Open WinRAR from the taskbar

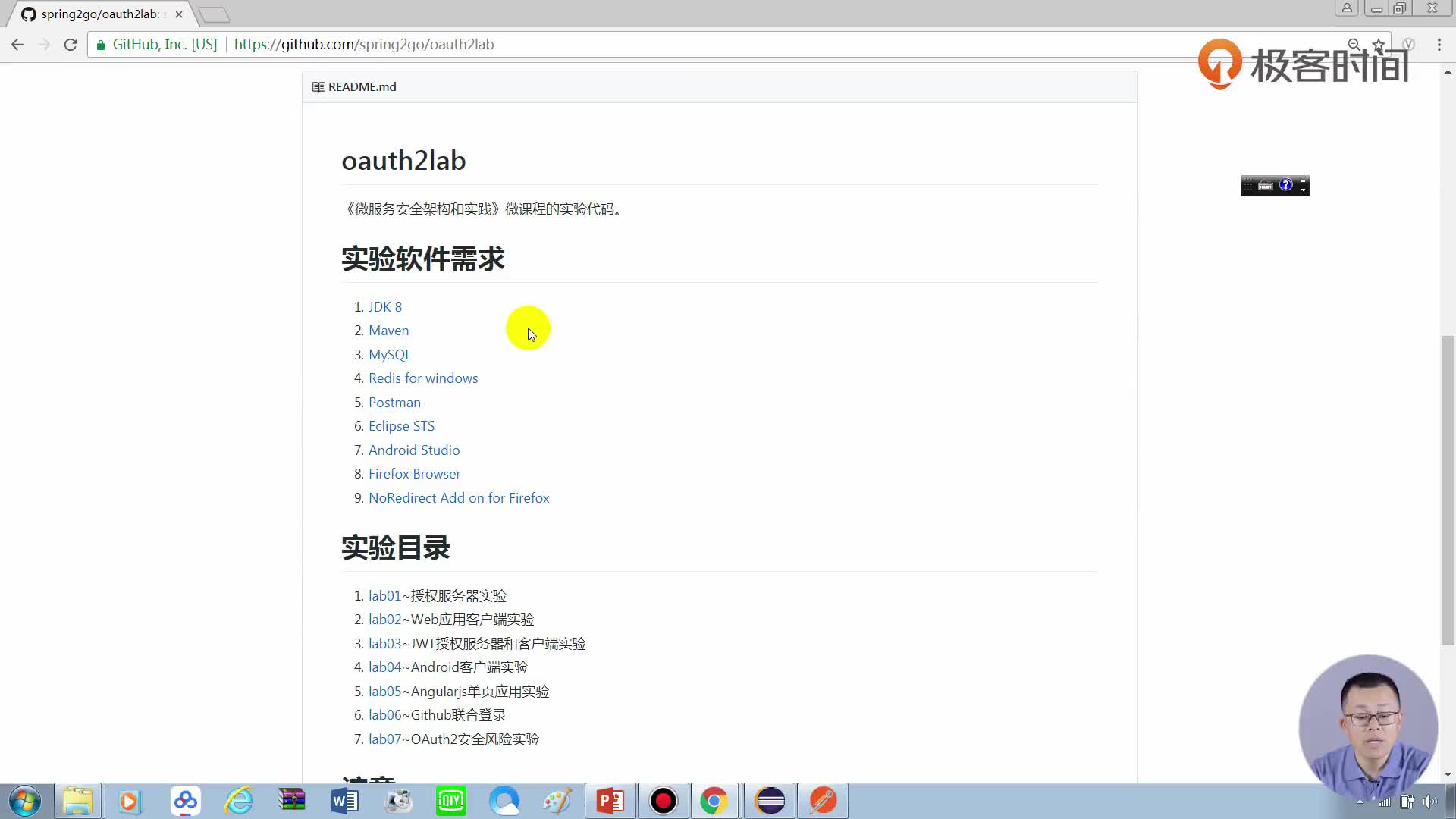click(x=292, y=801)
